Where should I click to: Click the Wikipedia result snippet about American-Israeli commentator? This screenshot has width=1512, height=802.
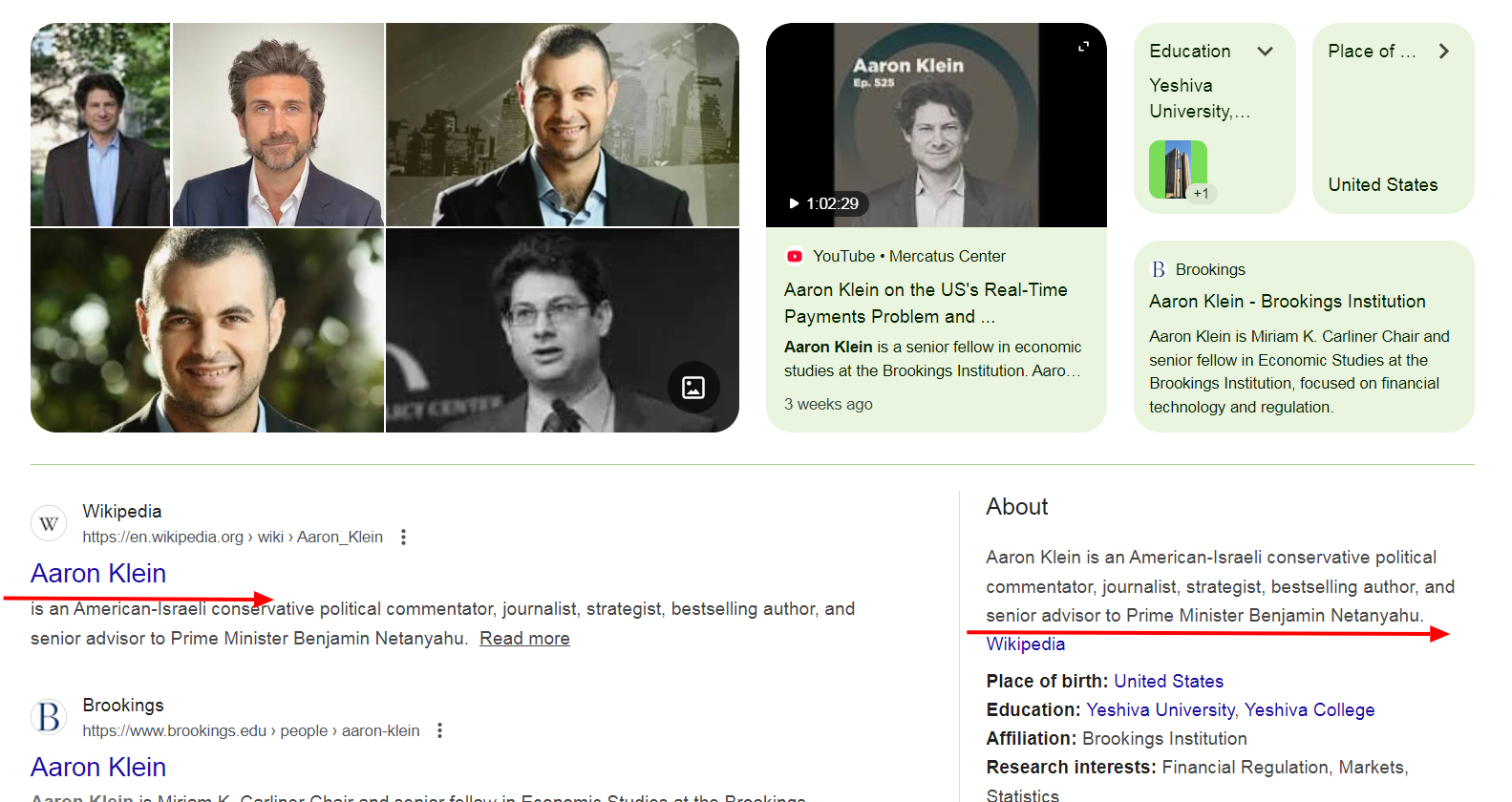click(x=442, y=623)
